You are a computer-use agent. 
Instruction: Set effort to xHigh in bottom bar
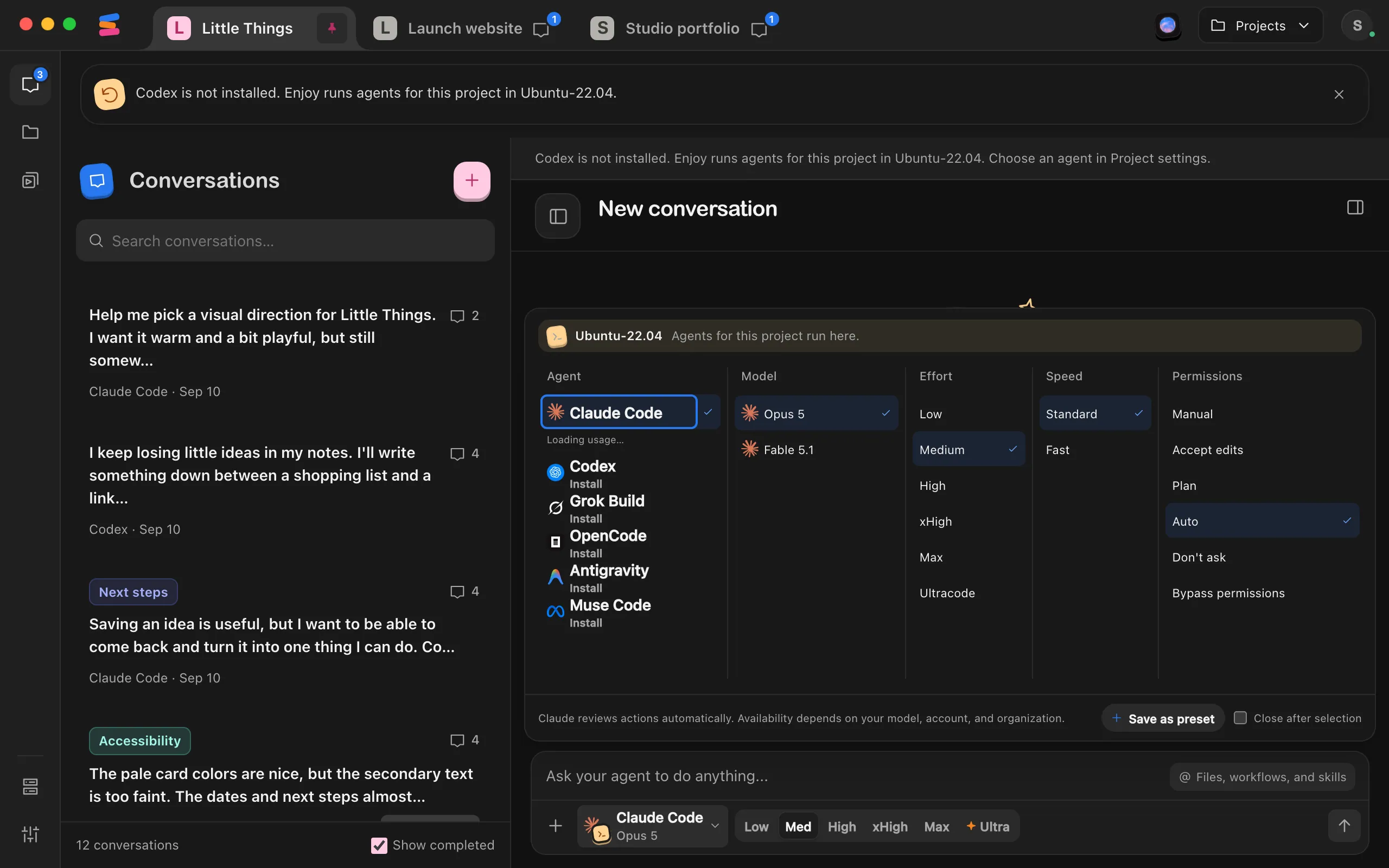click(x=890, y=827)
